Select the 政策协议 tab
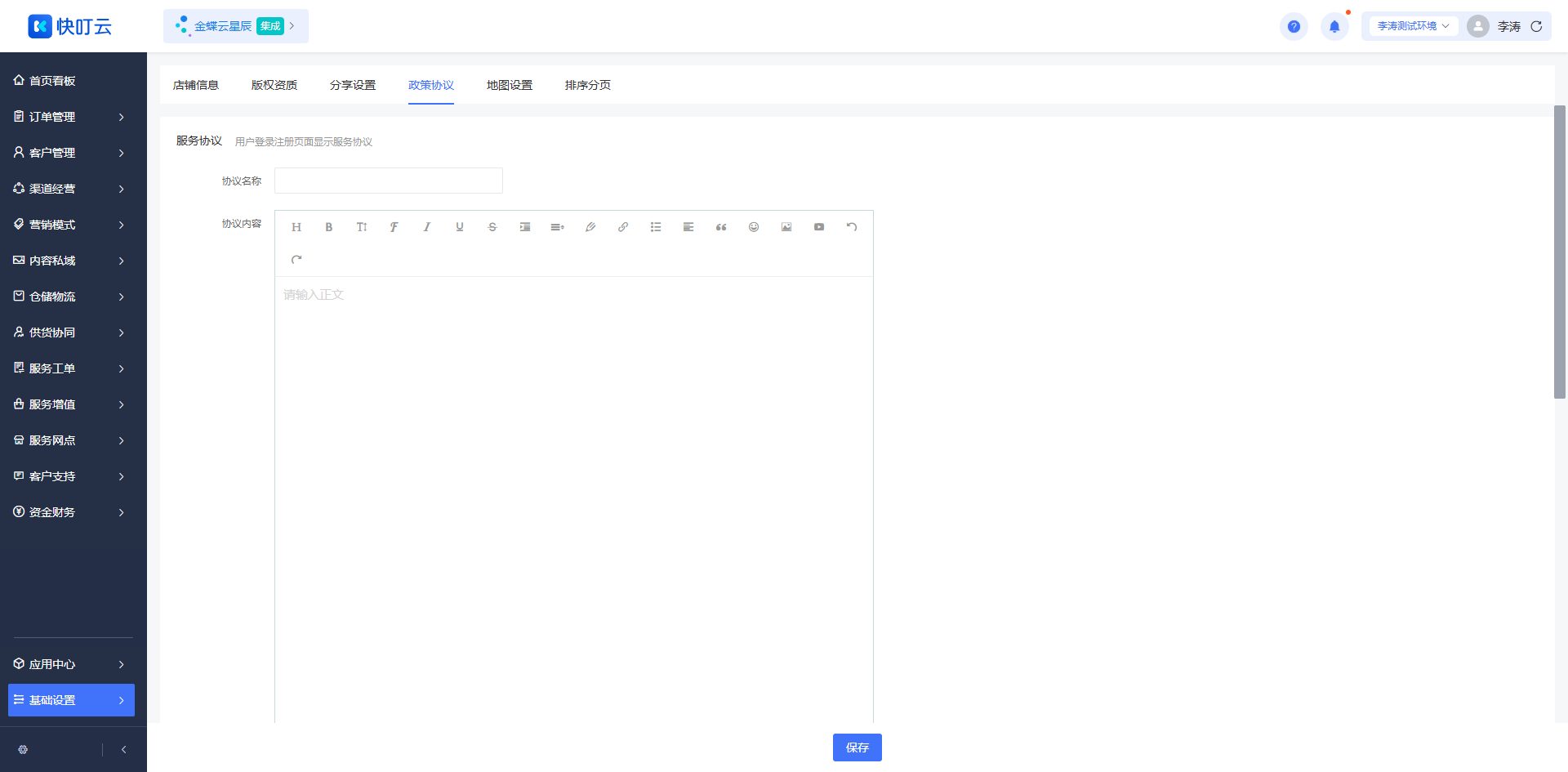 click(431, 85)
